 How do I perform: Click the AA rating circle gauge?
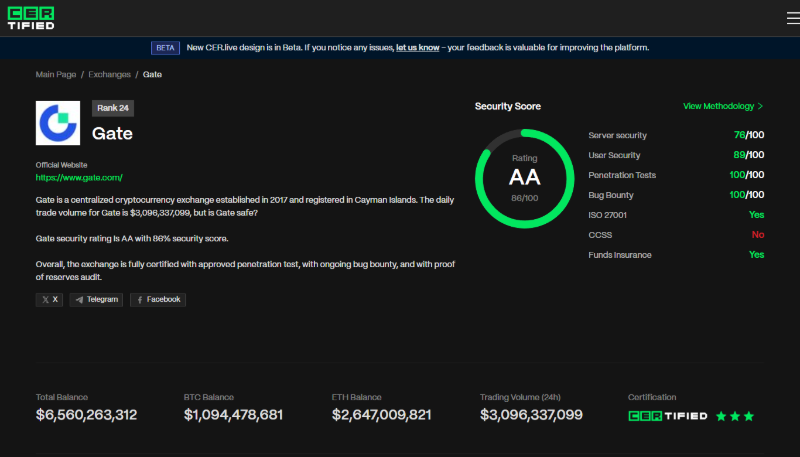pos(524,179)
